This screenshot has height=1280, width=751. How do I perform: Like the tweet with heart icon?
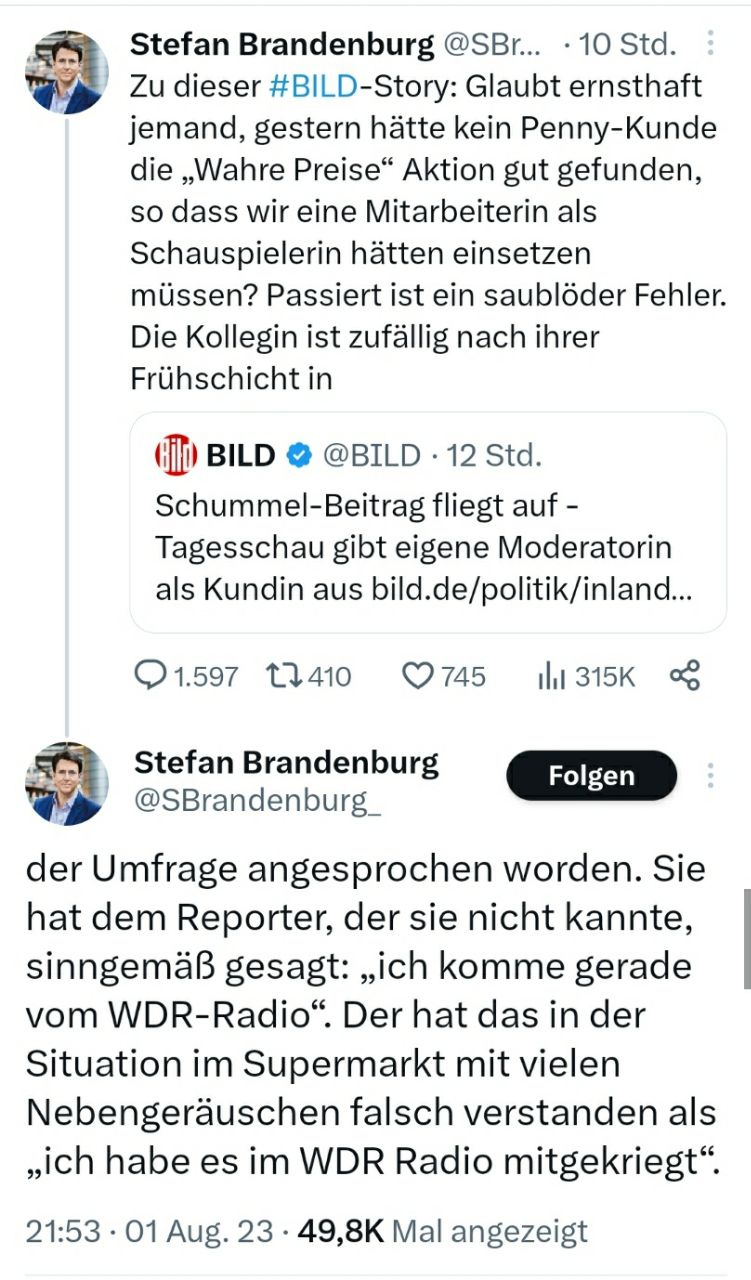417,677
